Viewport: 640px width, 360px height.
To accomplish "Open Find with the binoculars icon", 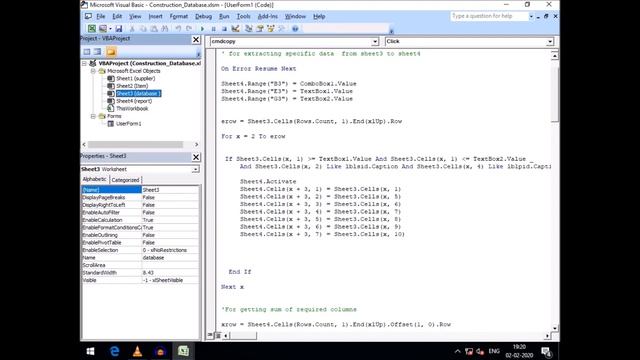I will point(164,29).
